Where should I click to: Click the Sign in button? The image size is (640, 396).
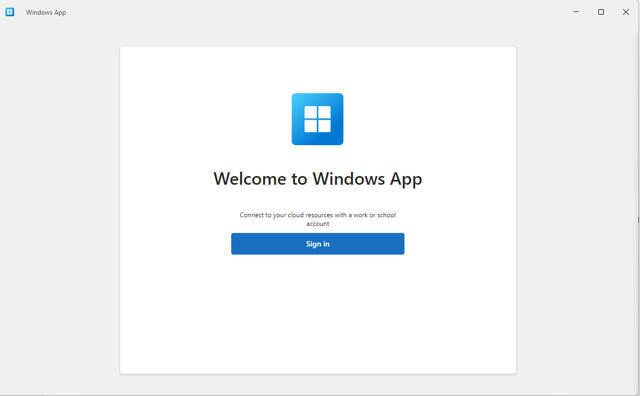click(318, 244)
